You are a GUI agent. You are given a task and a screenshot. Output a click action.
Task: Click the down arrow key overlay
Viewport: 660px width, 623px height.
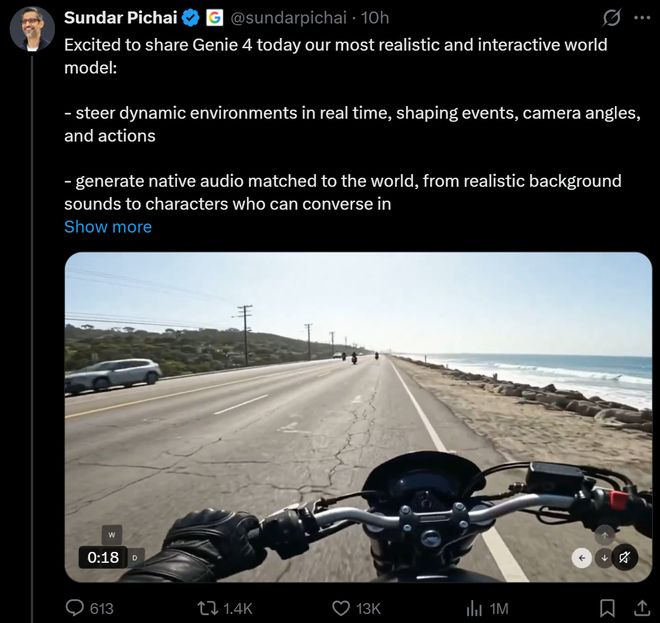tap(604, 558)
